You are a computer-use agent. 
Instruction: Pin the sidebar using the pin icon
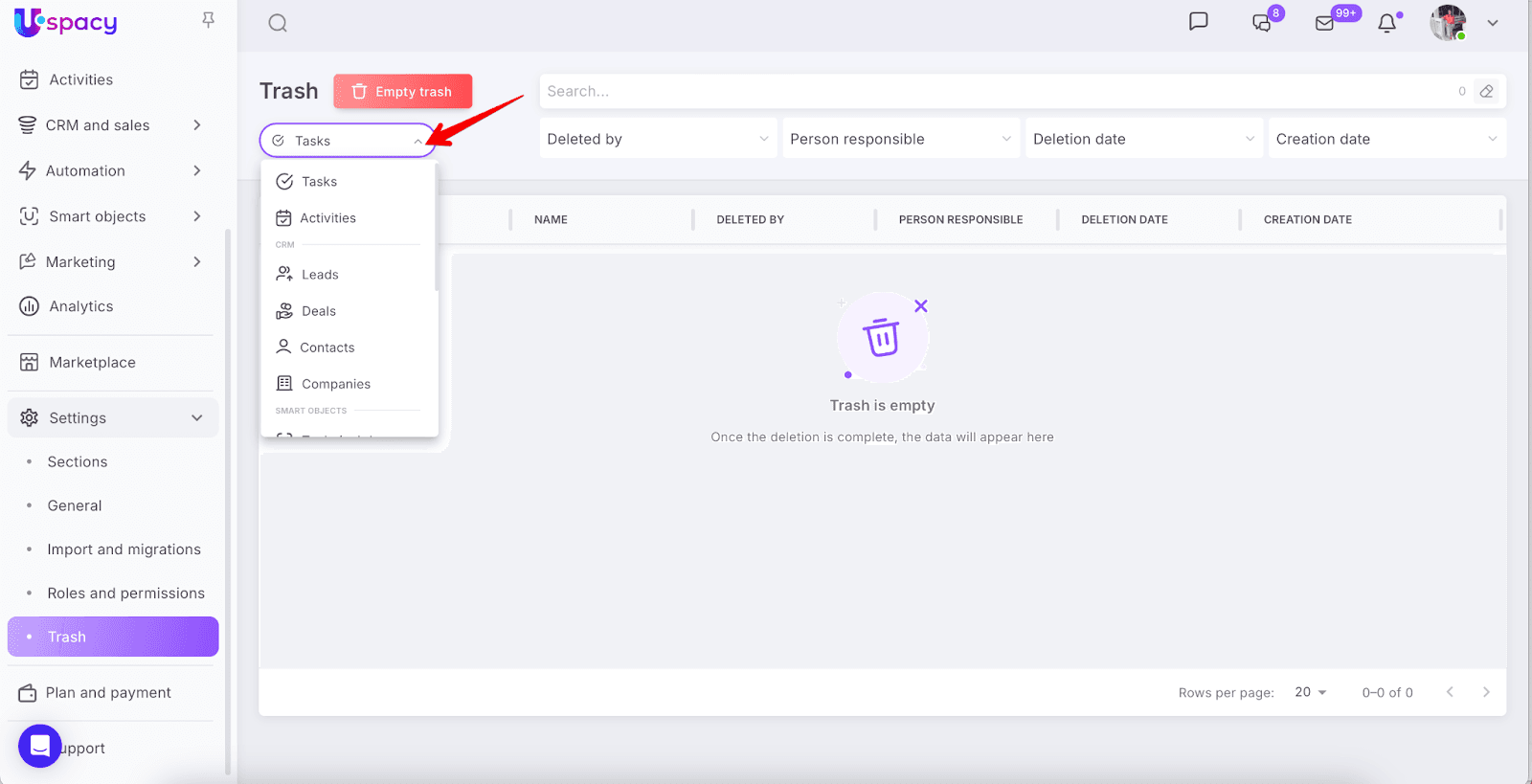click(208, 20)
